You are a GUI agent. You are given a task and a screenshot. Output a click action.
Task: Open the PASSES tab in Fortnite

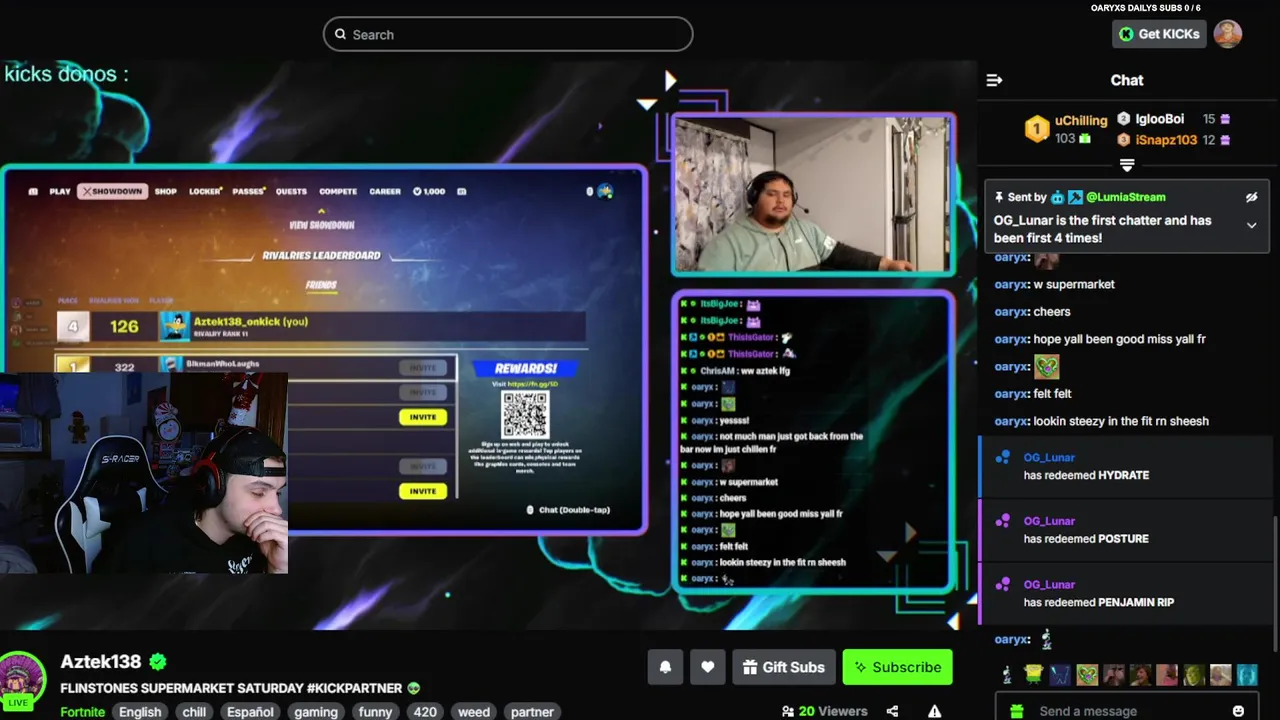point(248,191)
